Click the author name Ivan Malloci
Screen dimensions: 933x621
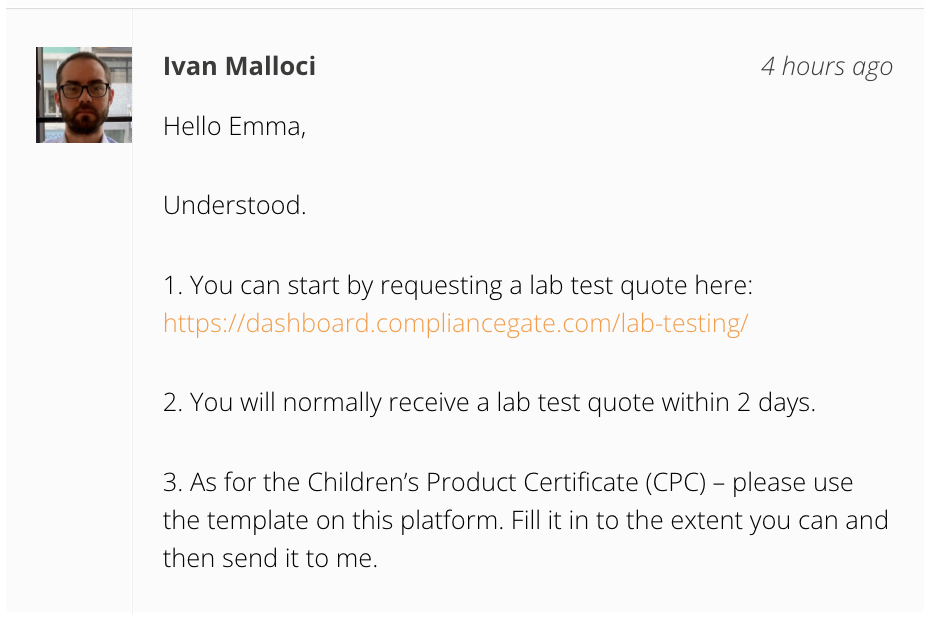pos(239,66)
